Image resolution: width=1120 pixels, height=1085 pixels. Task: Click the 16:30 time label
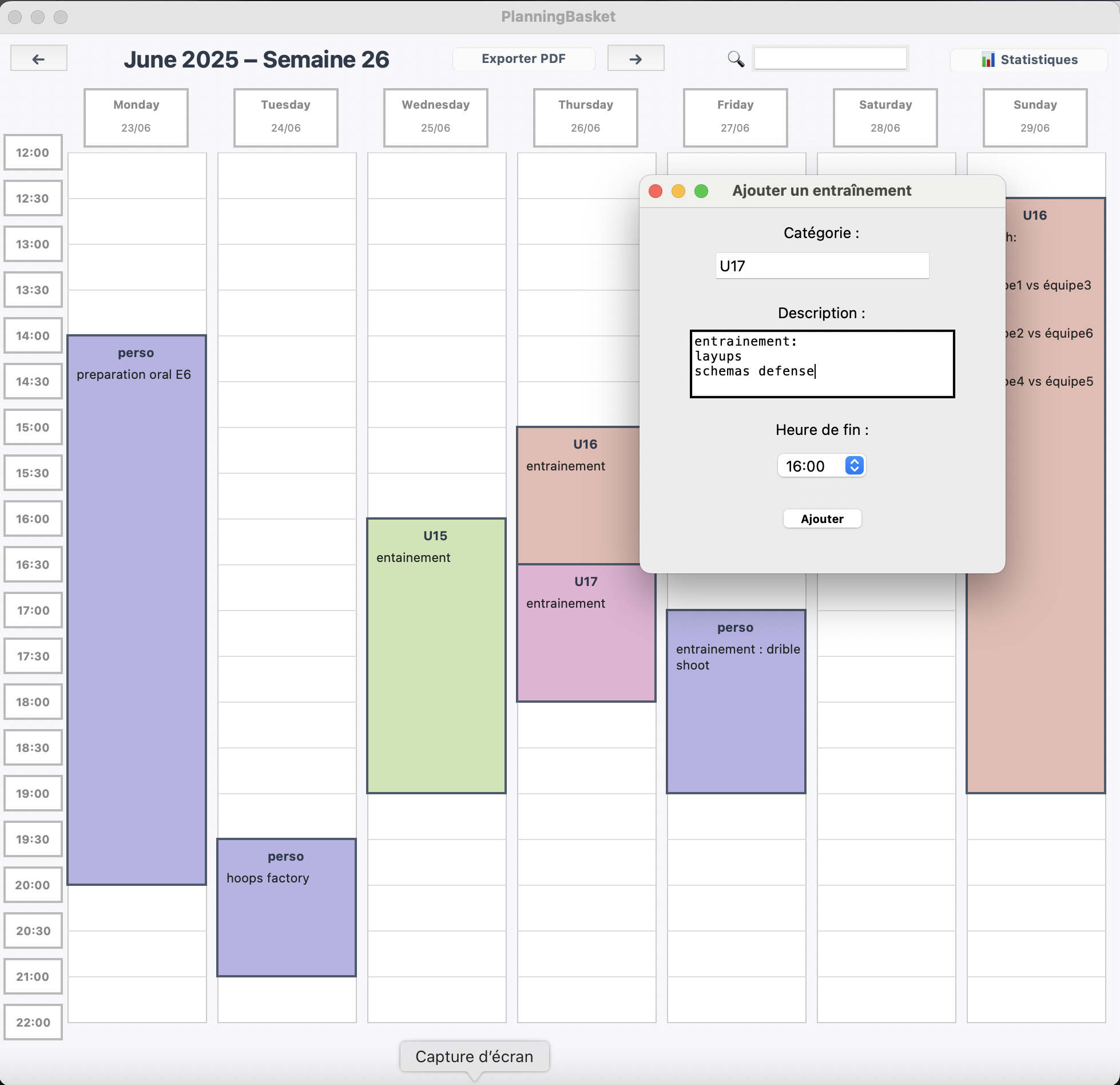tap(33, 564)
